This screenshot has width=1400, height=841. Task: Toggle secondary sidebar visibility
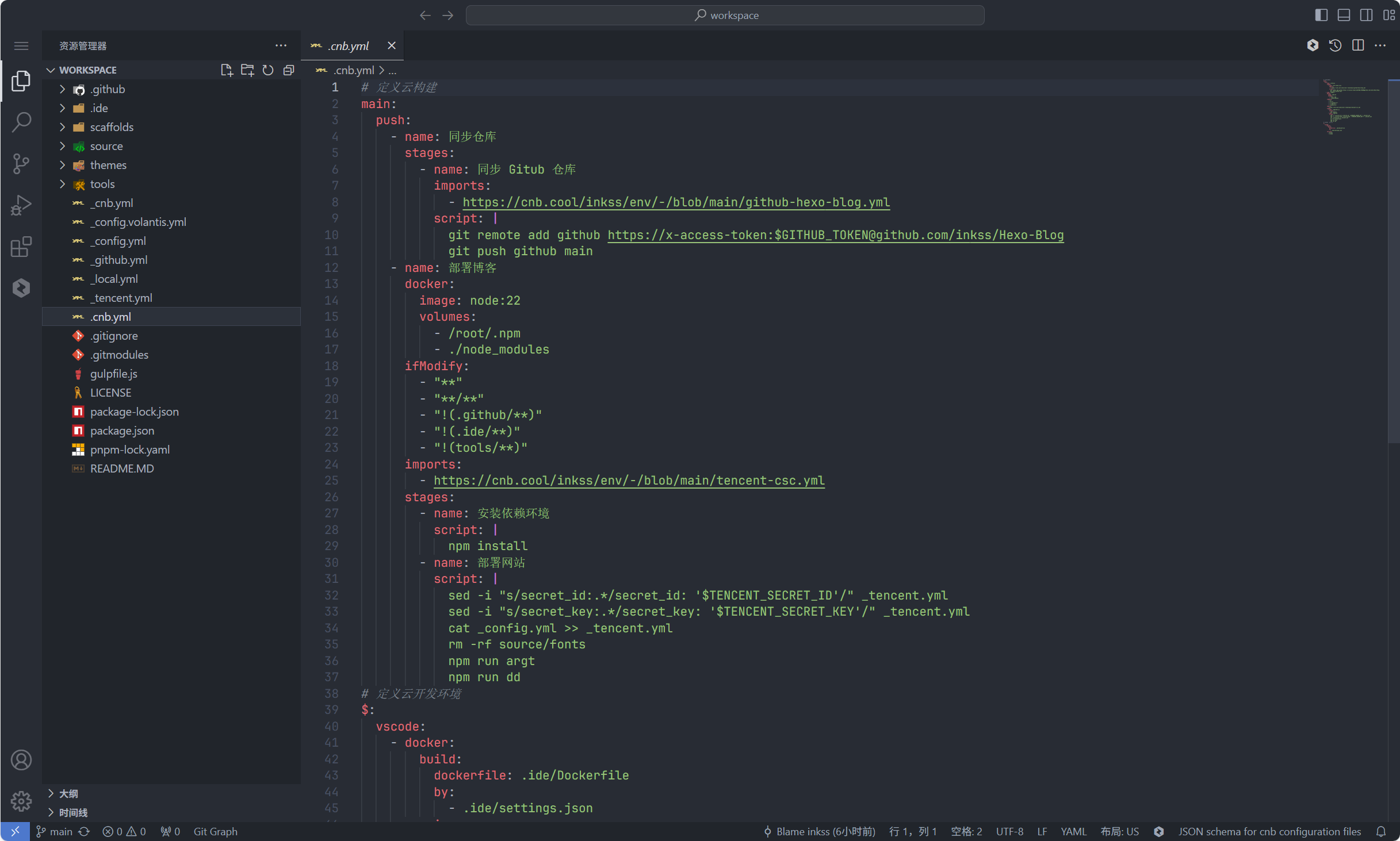point(1366,15)
